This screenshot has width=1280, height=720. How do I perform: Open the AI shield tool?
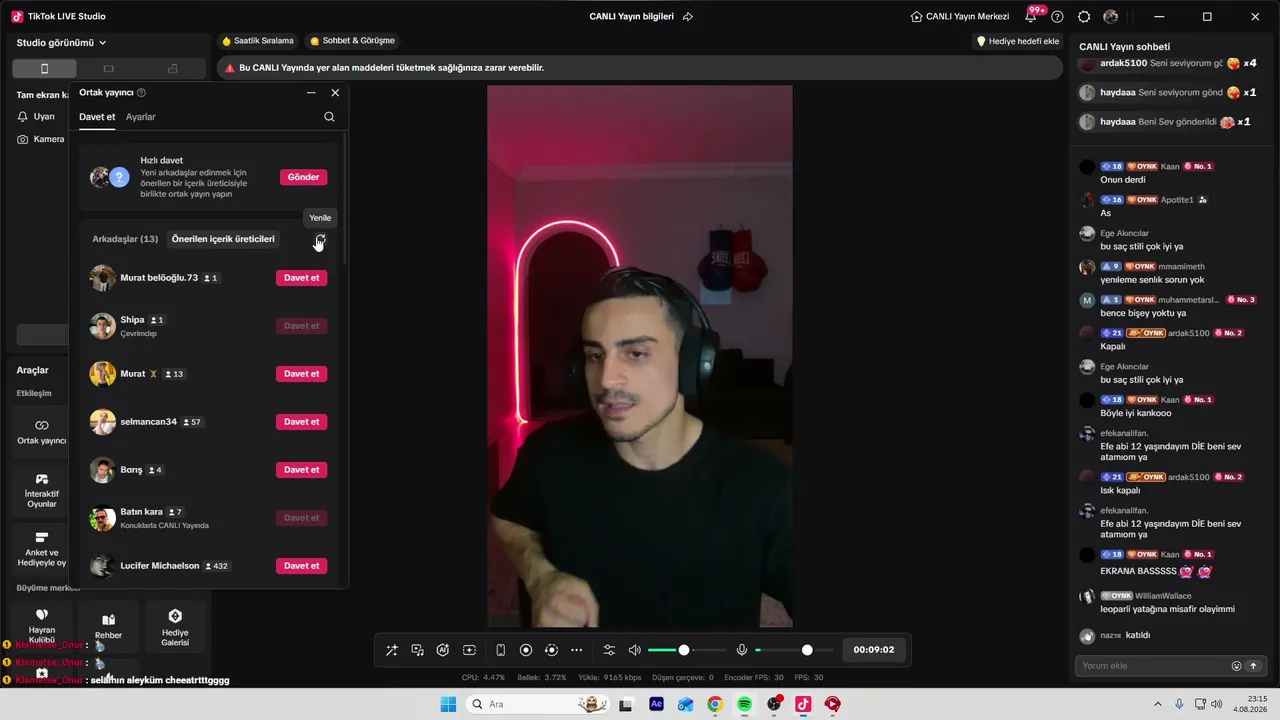pyautogui.click(x=443, y=650)
